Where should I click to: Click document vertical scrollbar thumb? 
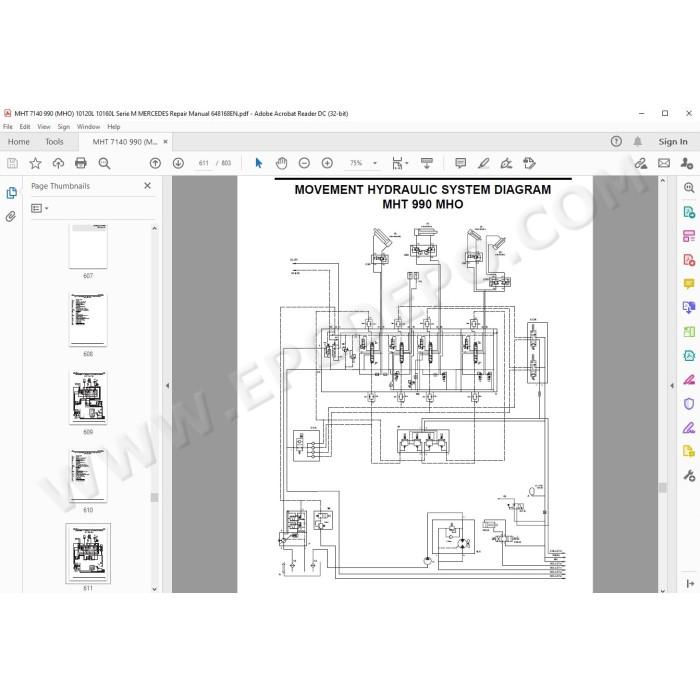tap(662, 488)
